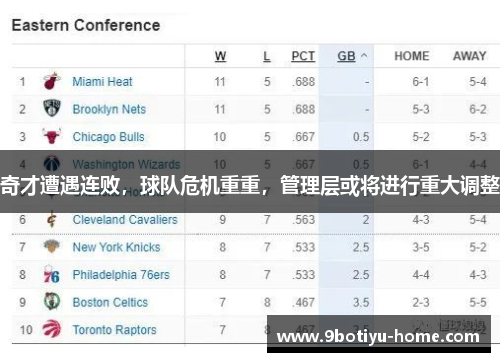The image size is (500, 362).
Task: Click the Chicago Bulls team logo
Action: coord(52,136)
